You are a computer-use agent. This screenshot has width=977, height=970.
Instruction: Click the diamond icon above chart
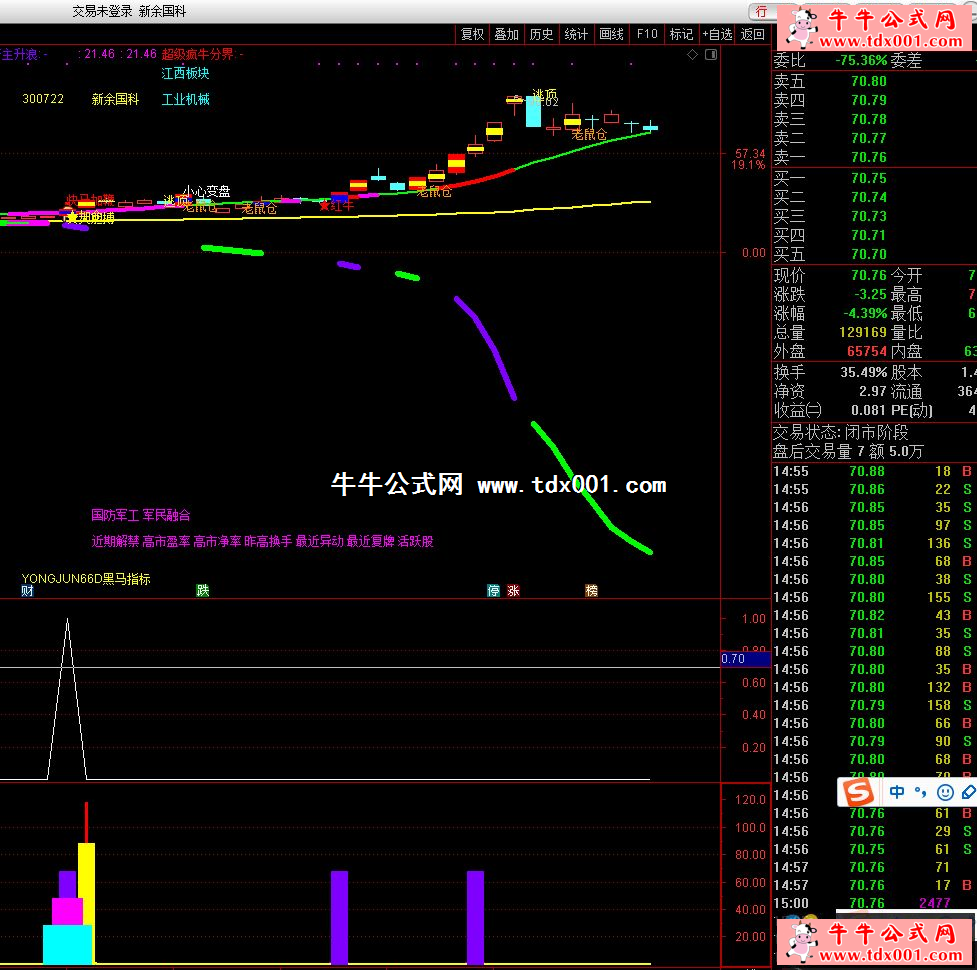click(x=692, y=55)
